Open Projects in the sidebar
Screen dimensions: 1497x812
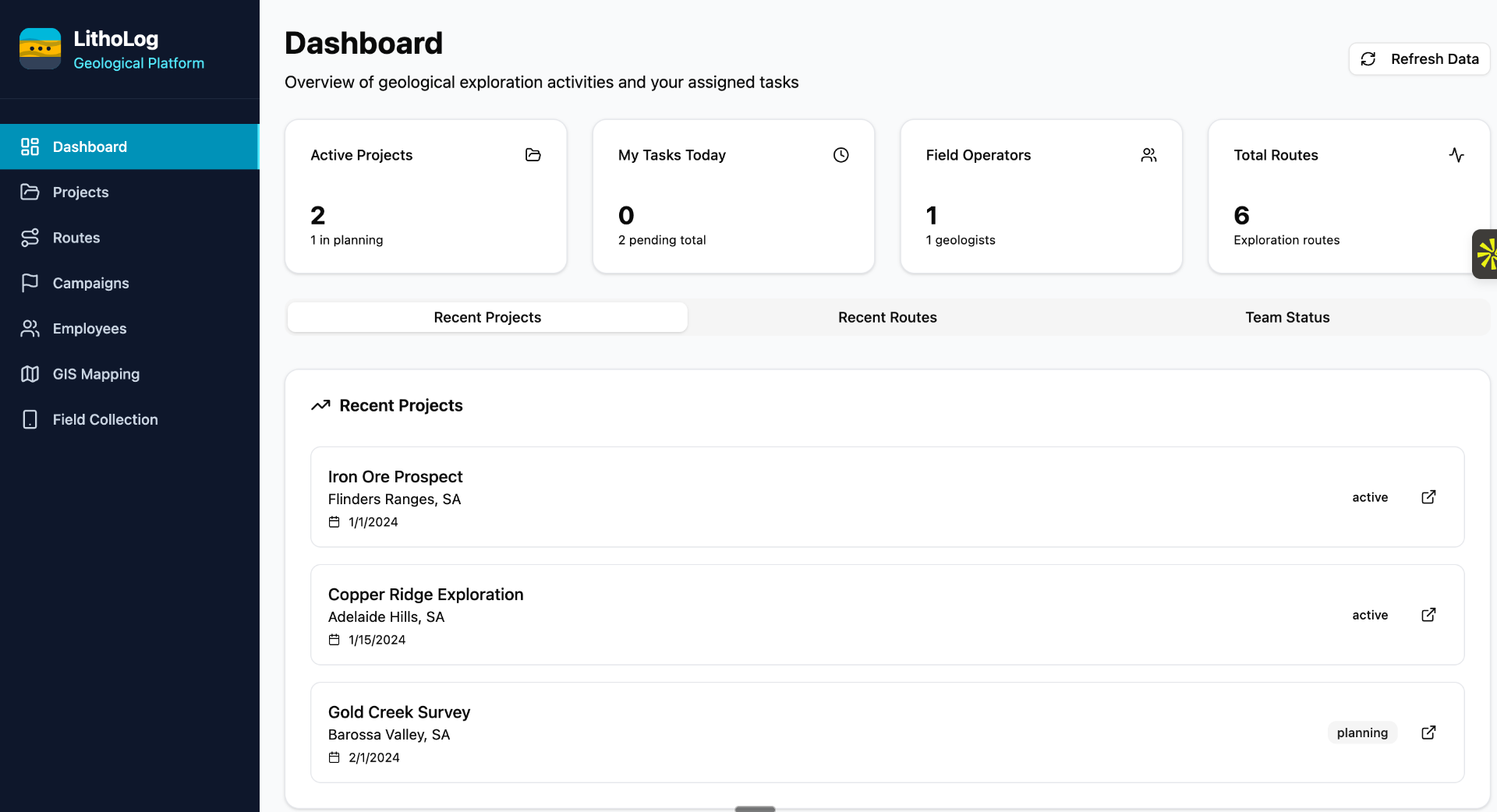click(80, 192)
